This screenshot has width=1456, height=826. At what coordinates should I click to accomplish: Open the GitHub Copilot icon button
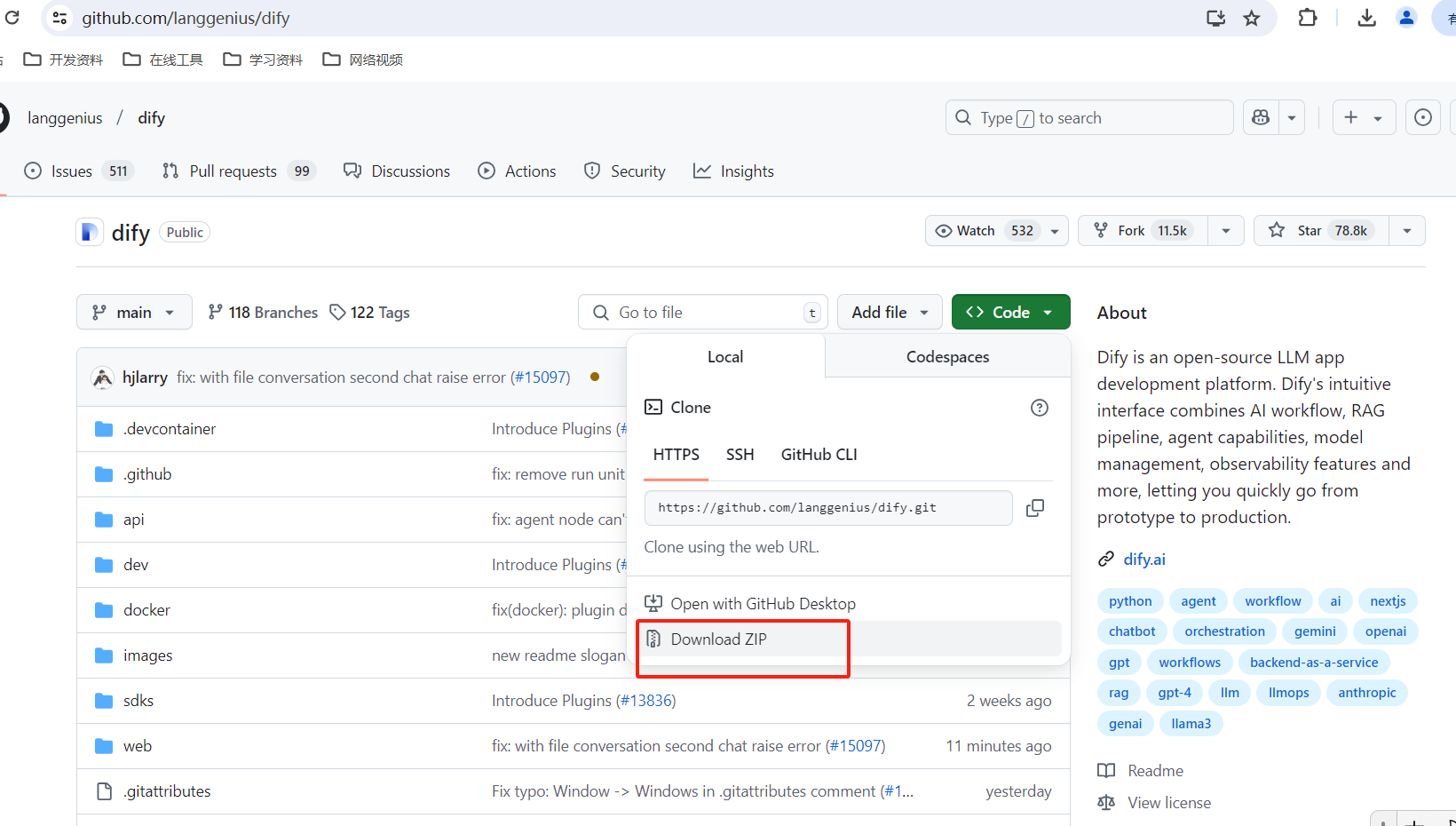[1261, 117]
